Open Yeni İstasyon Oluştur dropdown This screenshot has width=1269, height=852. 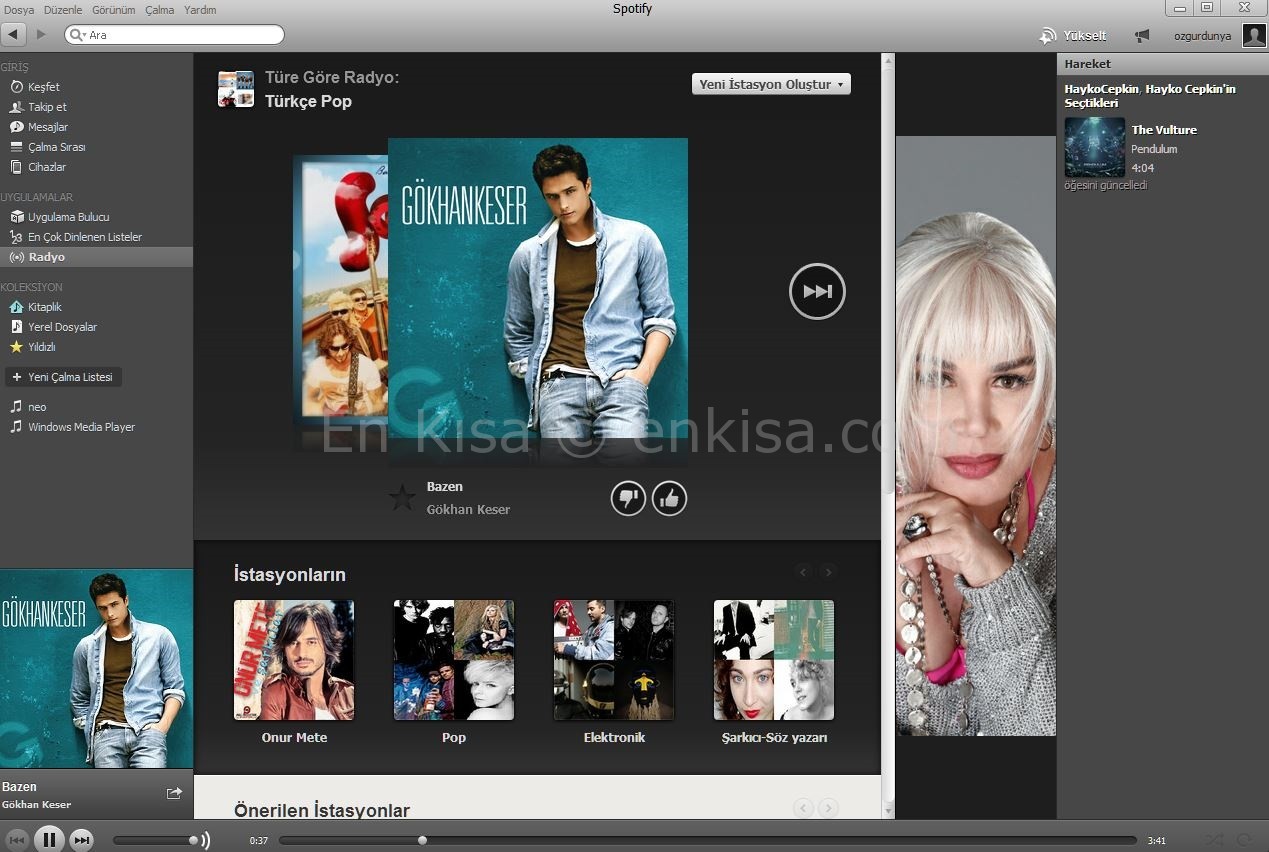tap(771, 84)
